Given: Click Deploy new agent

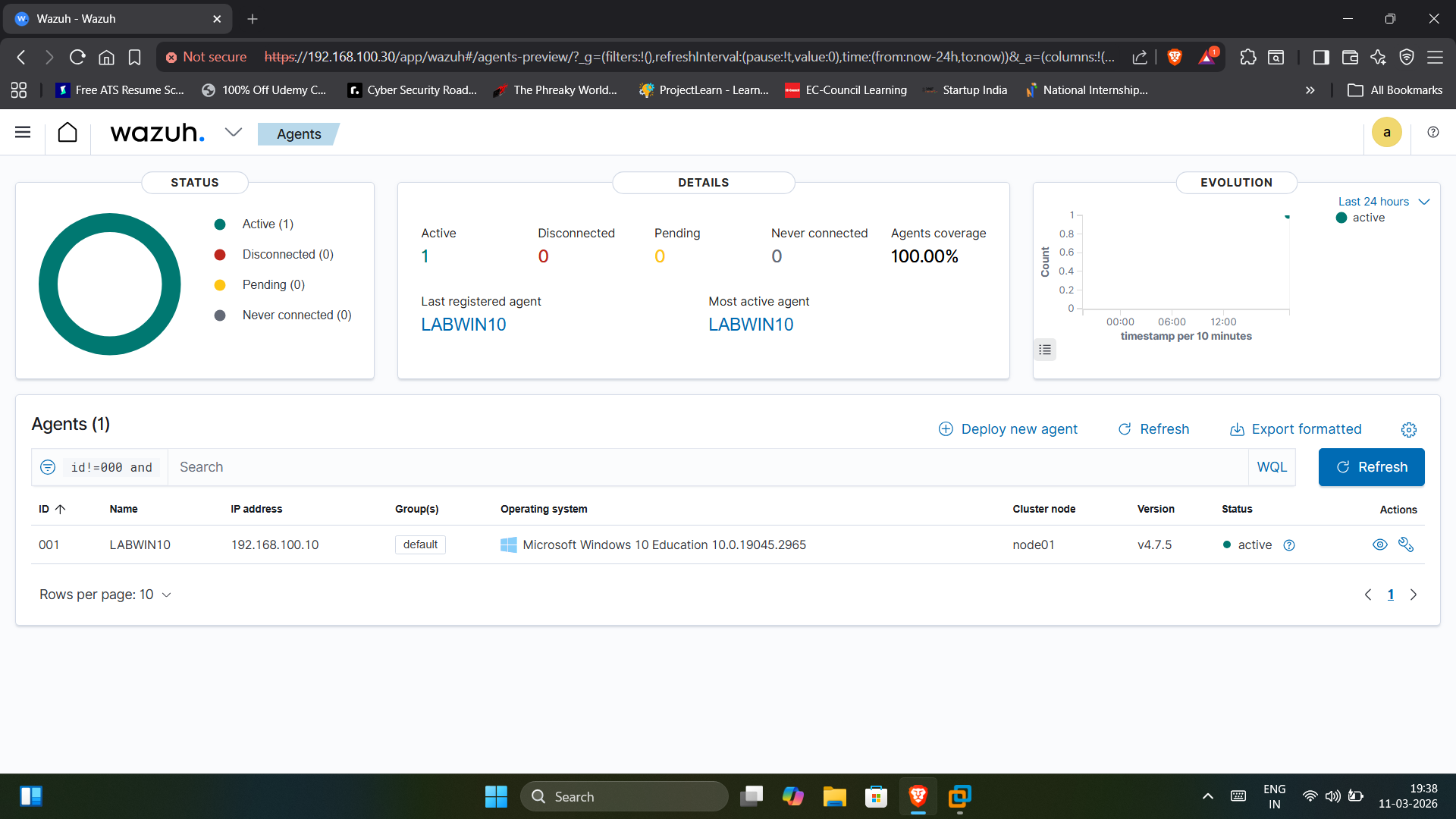Looking at the screenshot, I should coord(1008,429).
